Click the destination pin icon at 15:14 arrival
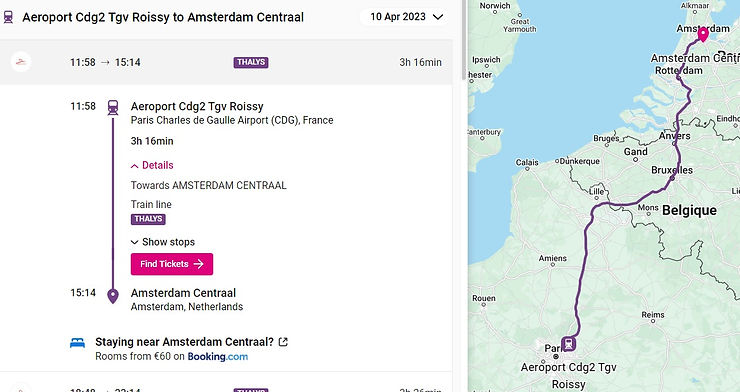This screenshot has width=740, height=392. tap(113, 296)
